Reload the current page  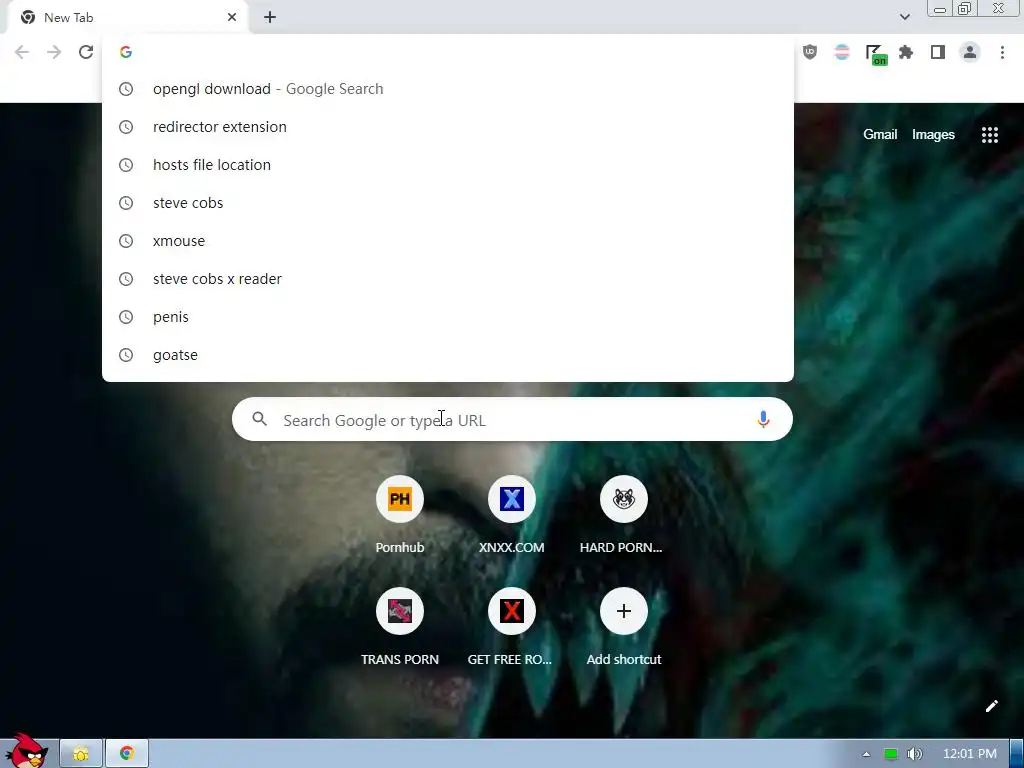tap(86, 52)
